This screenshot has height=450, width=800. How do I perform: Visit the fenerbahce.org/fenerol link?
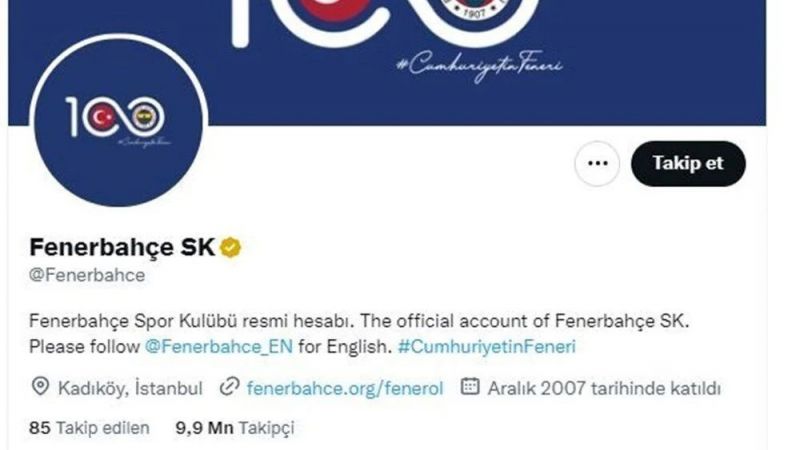pyautogui.click(x=345, y=389)
